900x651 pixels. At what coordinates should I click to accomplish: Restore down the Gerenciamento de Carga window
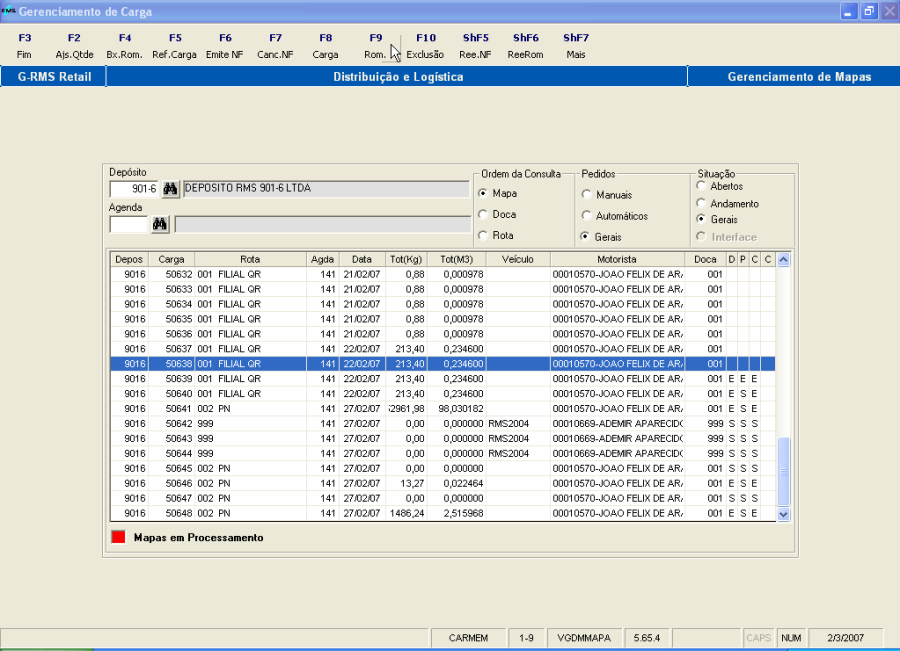pos(870,11)
